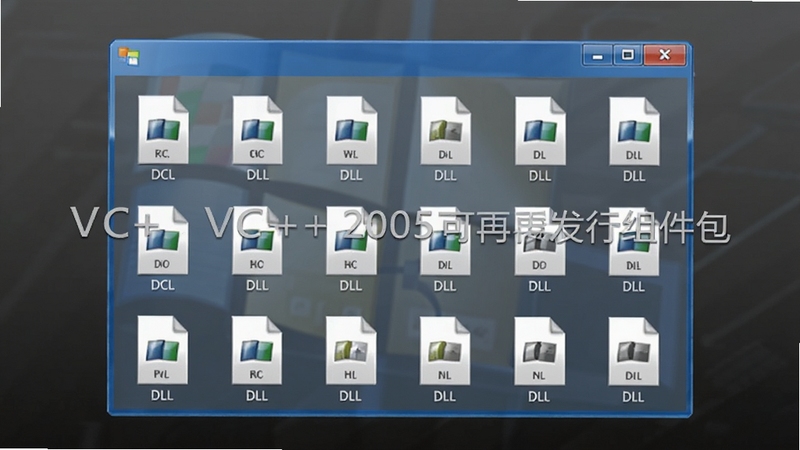
Task: Select the HL DLL file icon
Action: click(x=351, y=351)
